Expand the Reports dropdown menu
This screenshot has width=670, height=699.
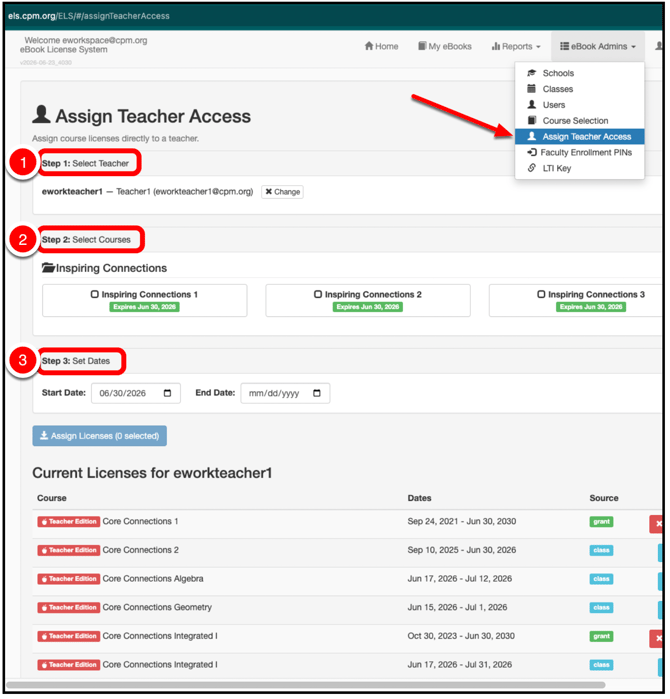(x=518, y=46)
